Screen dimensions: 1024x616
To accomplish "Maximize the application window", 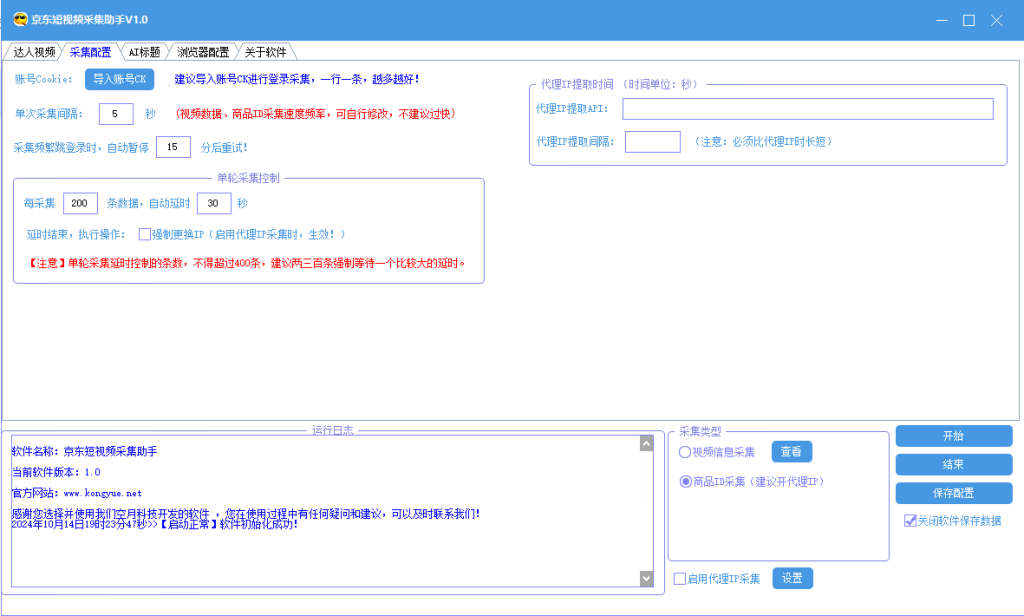I will [969, 20].
